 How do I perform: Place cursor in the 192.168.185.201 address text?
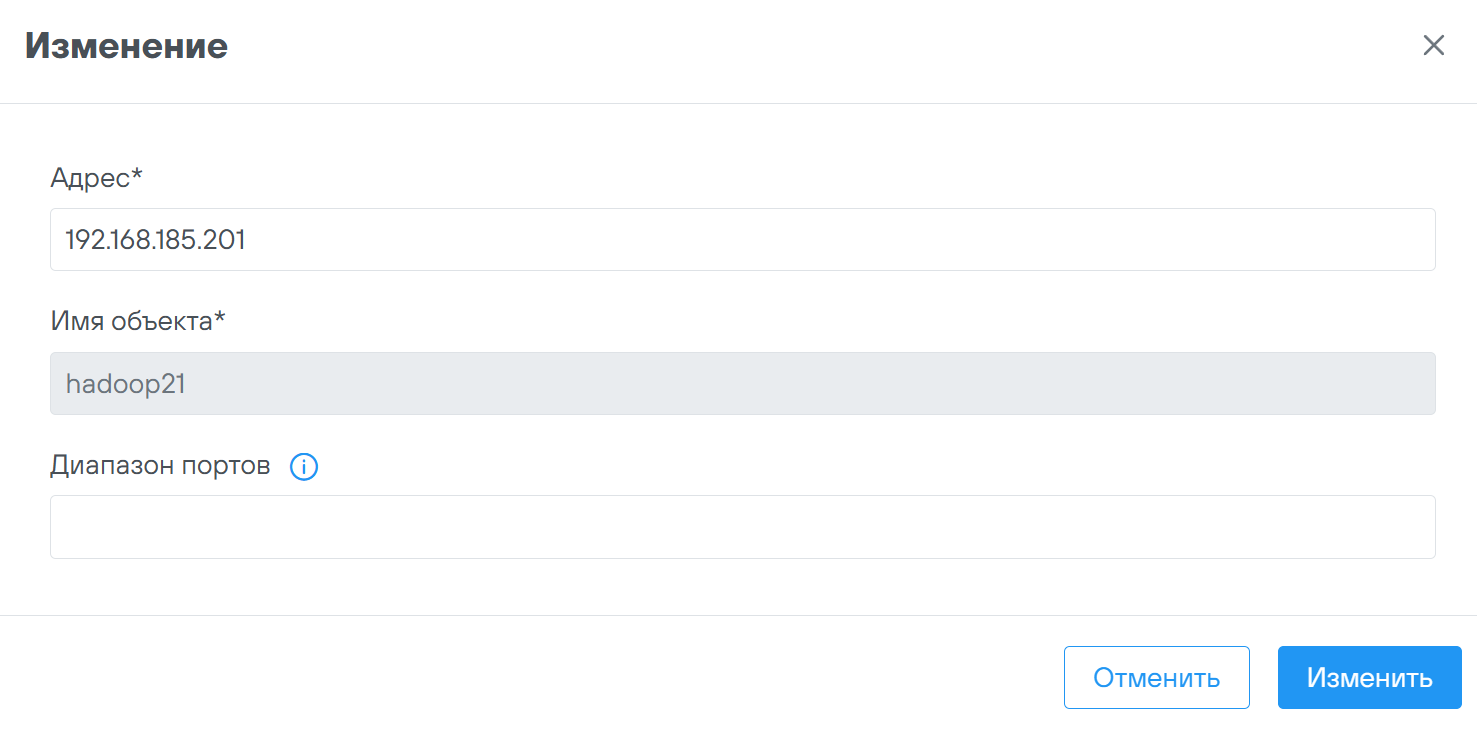point(155,240)
